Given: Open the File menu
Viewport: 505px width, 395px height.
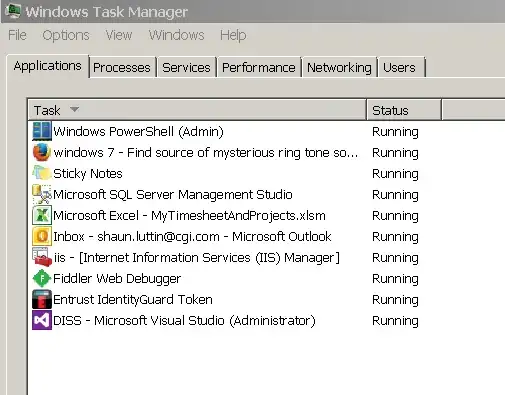Looking at the screenshot, I should [x=17, y=35].
